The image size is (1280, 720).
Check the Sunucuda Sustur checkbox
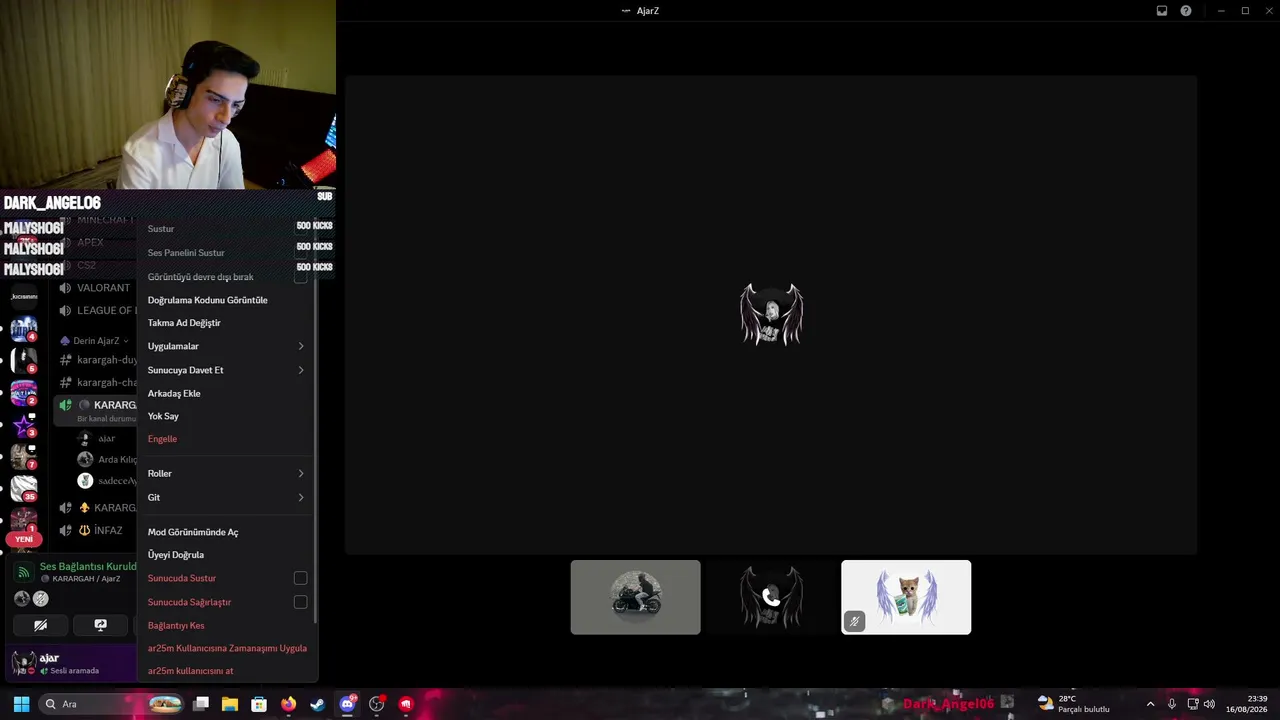300,578
